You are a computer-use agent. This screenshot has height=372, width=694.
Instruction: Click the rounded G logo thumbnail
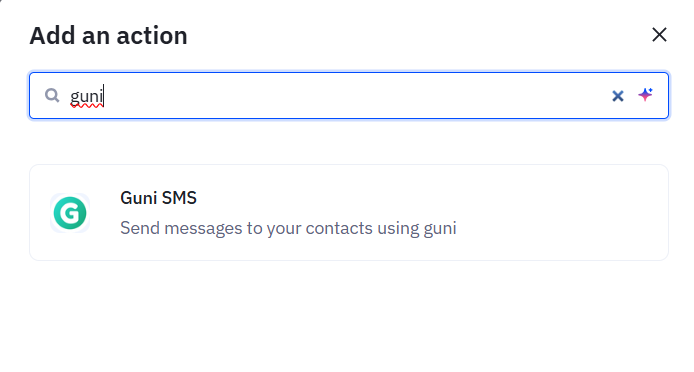point(70,213)
